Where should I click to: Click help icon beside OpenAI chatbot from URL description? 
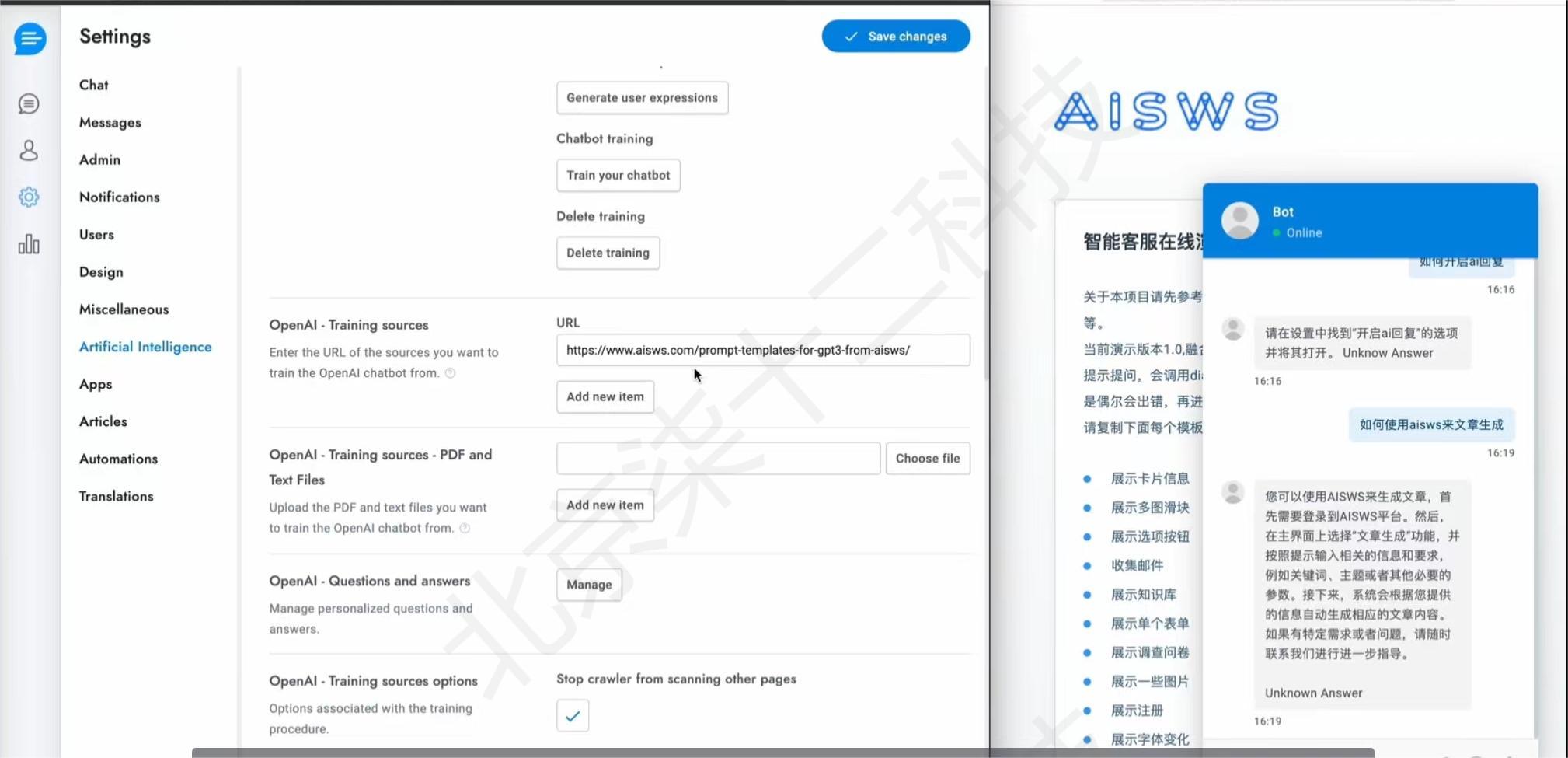click(x=450, y=373)
